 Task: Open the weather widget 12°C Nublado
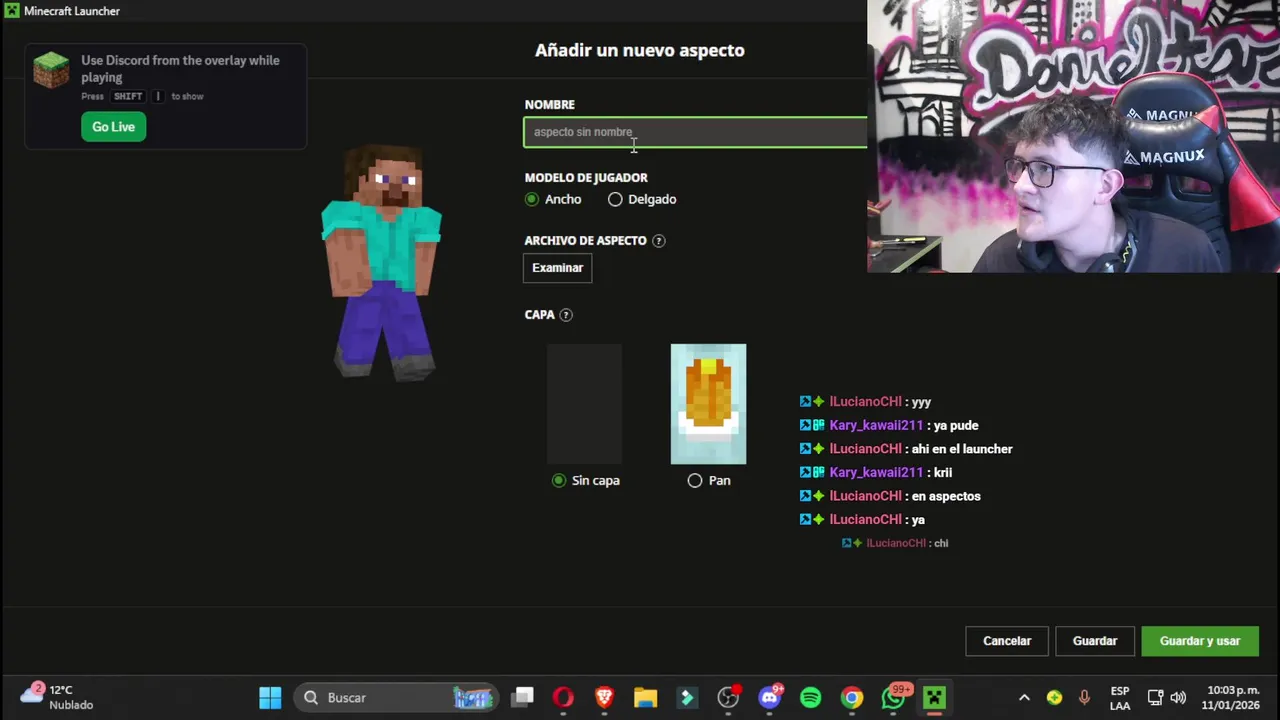pos(58,698)
